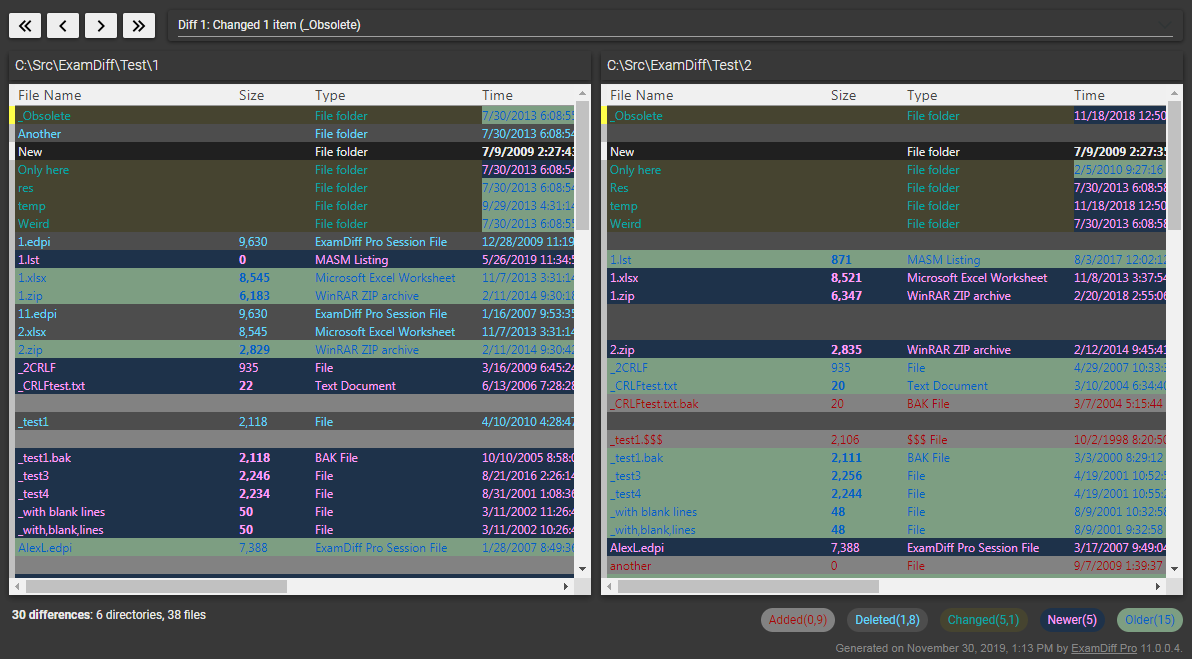Screen dimensions: 1192x659
Task: Click left pane vertical scrollbar thumb
Action: (x=582, y=165)
